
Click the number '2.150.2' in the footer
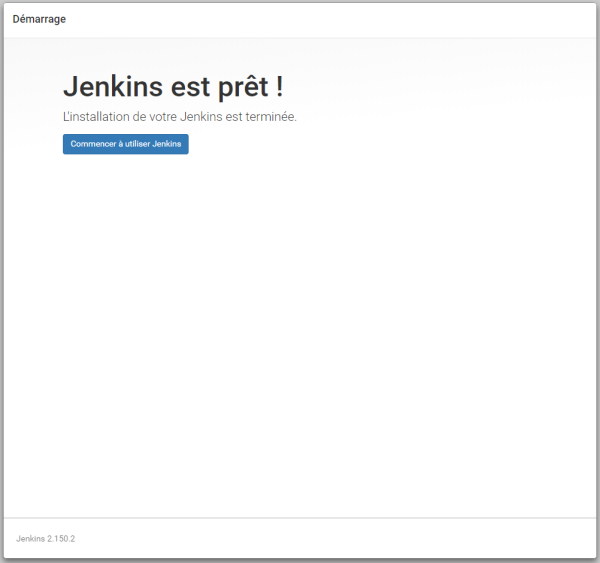(x=60, y=539)
